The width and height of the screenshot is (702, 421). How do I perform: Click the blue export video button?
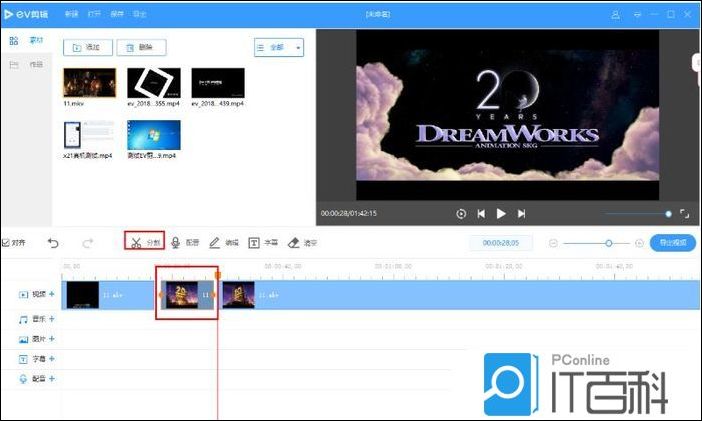point(673,242)
